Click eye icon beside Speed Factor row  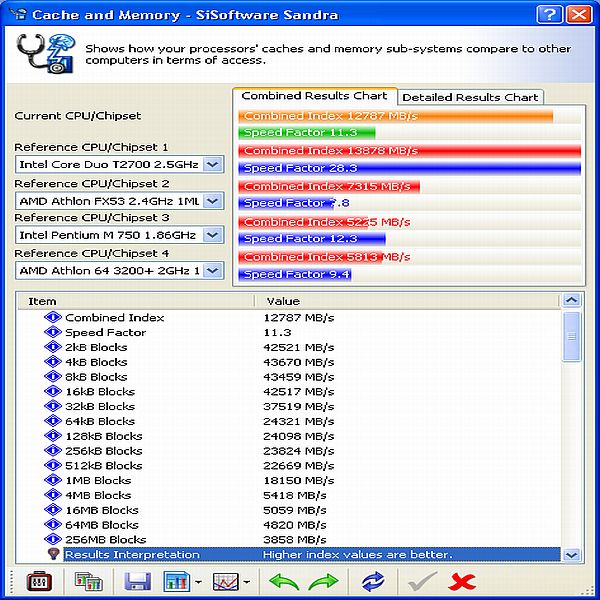tap(53, 332)
